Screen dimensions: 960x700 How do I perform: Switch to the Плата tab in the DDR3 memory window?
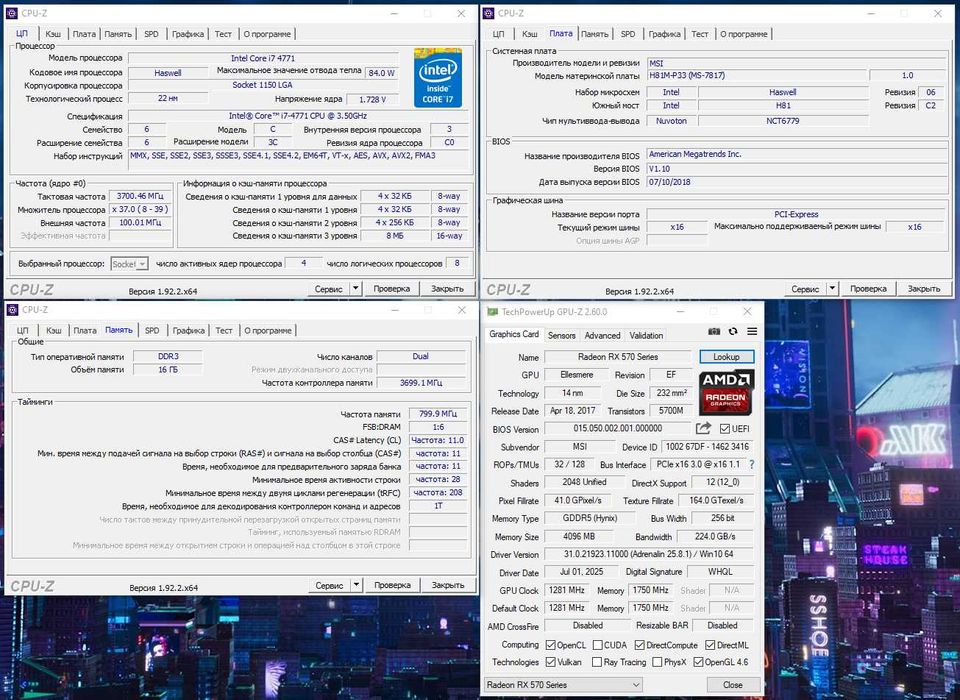coord(84,331)
